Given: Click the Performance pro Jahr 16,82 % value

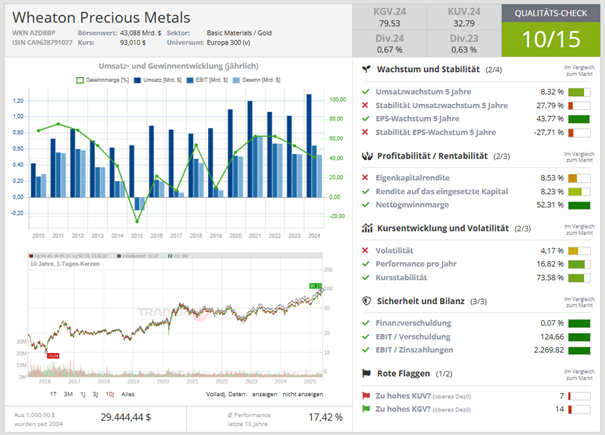Looking at the screenshot, I should tap(550, 264).
